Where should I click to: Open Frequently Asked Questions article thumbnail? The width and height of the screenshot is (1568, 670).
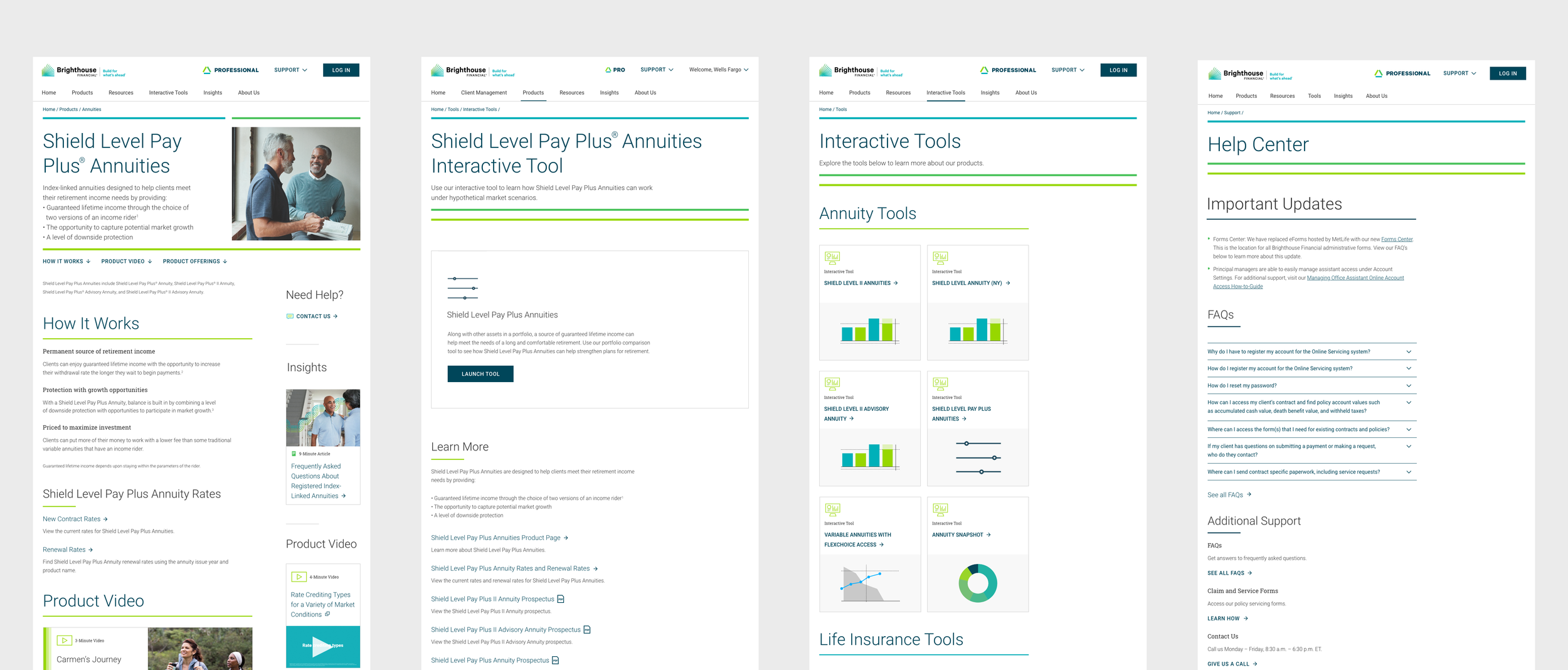(x=323, y=418)
